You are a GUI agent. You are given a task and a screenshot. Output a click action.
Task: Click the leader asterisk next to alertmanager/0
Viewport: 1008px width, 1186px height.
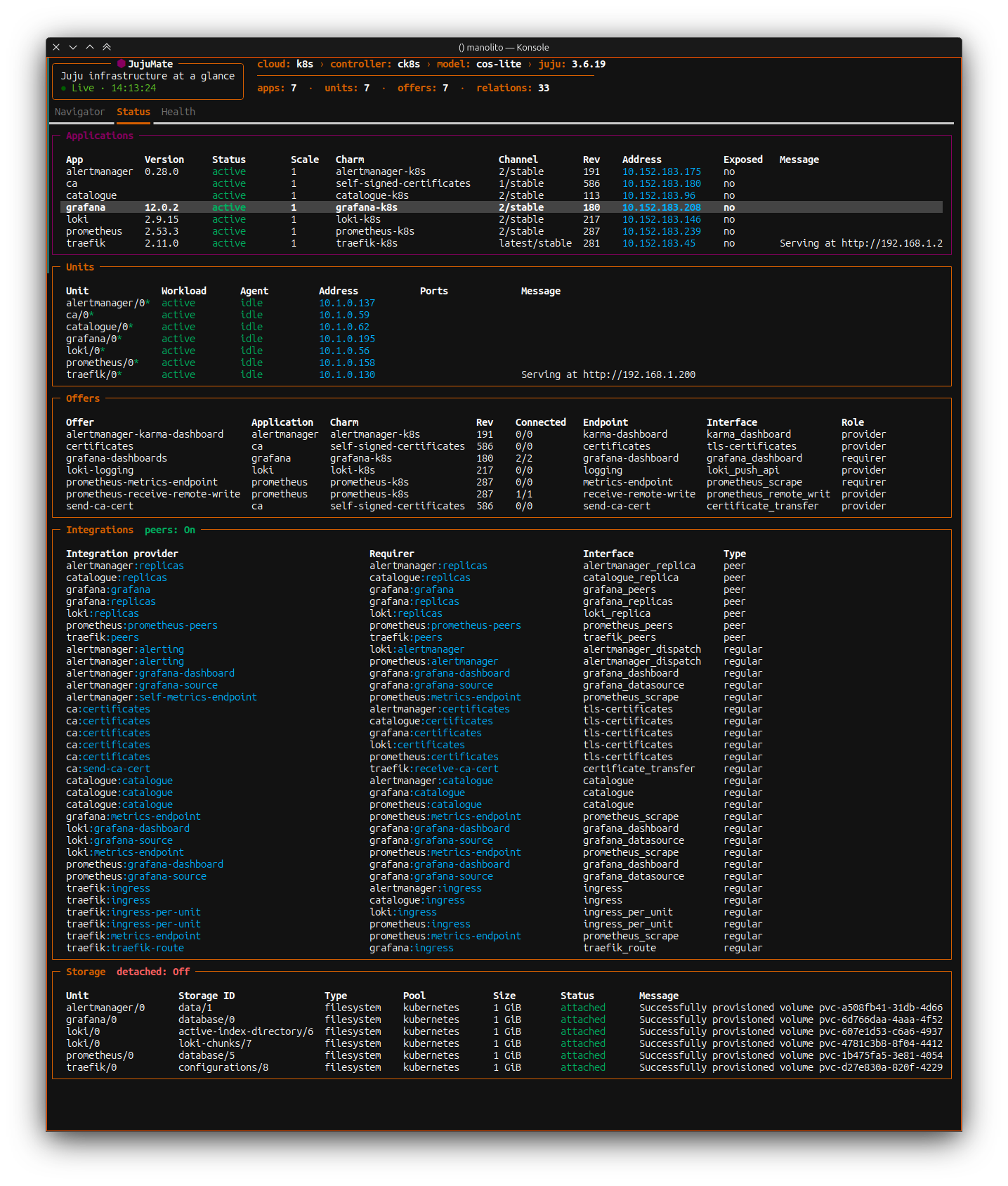pos(148,303)
